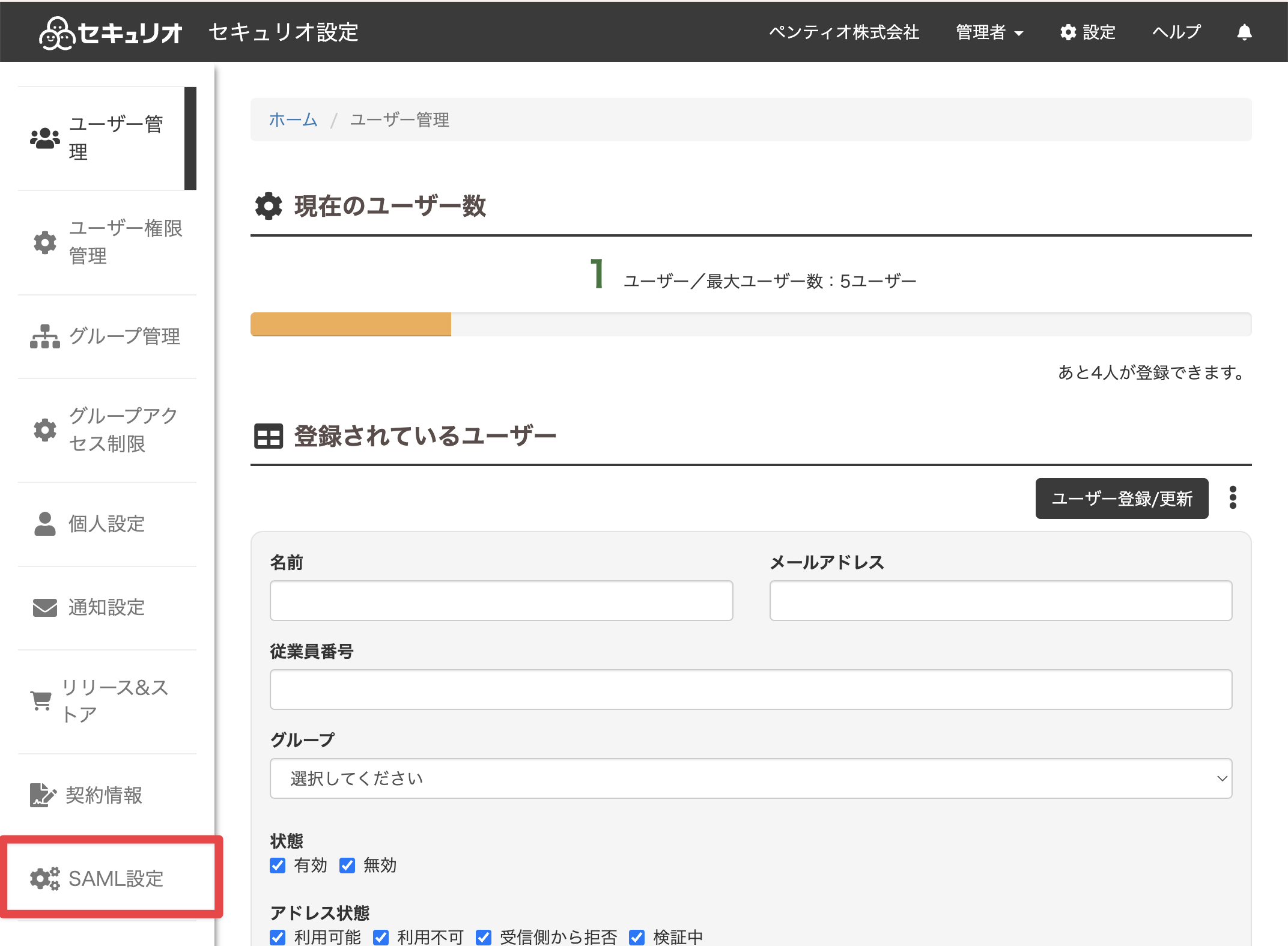Viewport: 1288px width, 946px height.
Task: Click the gear icon for ユーザー権限管理
Action: tap(45, 242)
